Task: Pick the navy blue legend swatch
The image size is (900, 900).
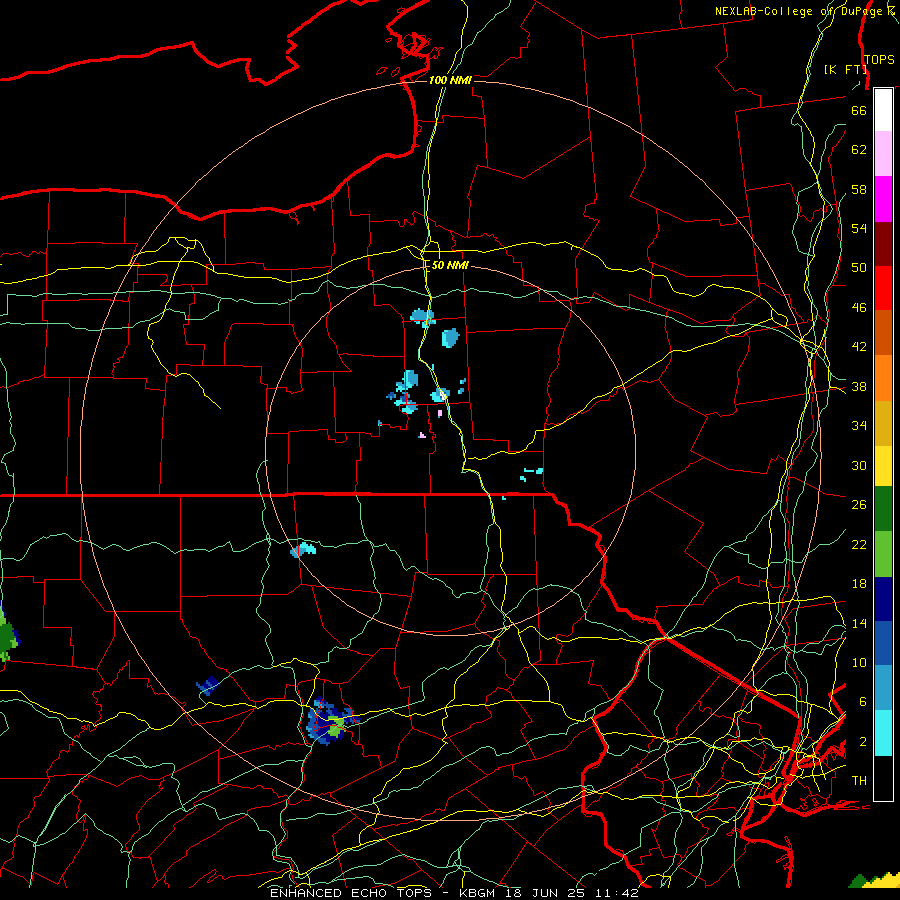Action: 883,600
